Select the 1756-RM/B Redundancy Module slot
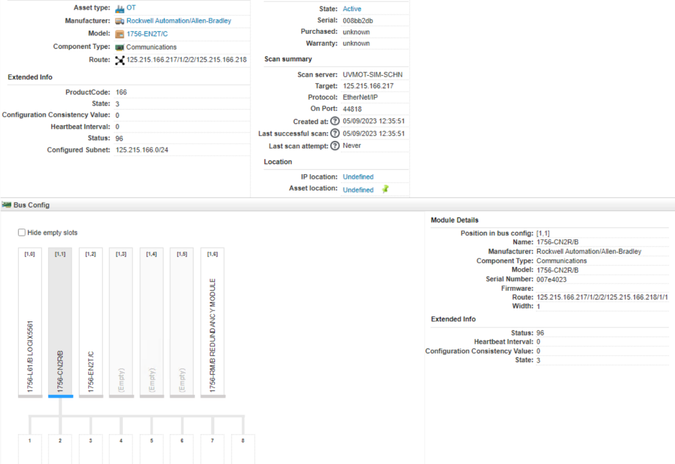This screenshot has height=464, width=675. pyautogui.click(x=212, y=322)
